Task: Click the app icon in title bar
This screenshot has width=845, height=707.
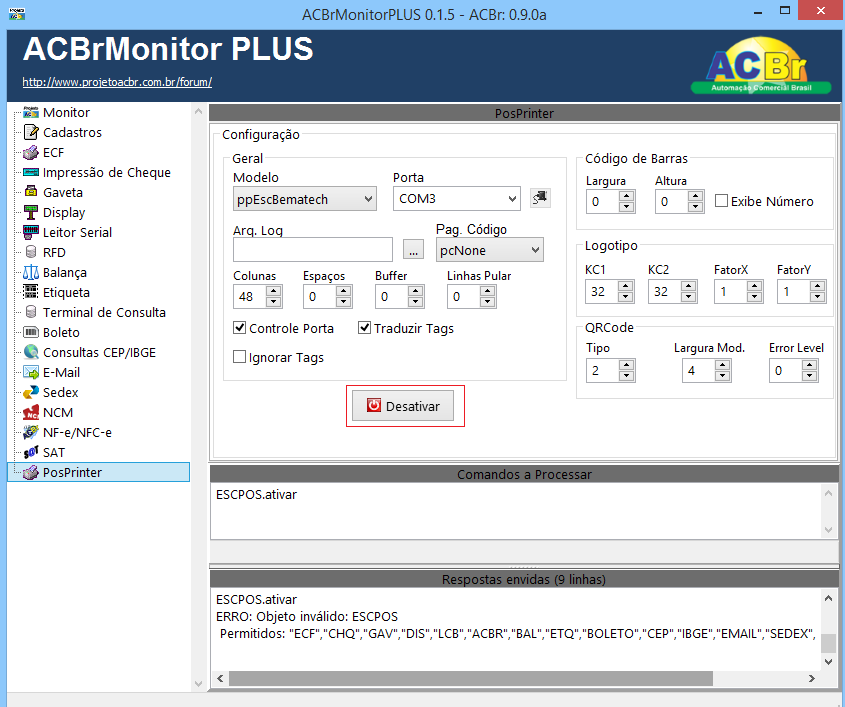Action: click(x=17, y=13)
